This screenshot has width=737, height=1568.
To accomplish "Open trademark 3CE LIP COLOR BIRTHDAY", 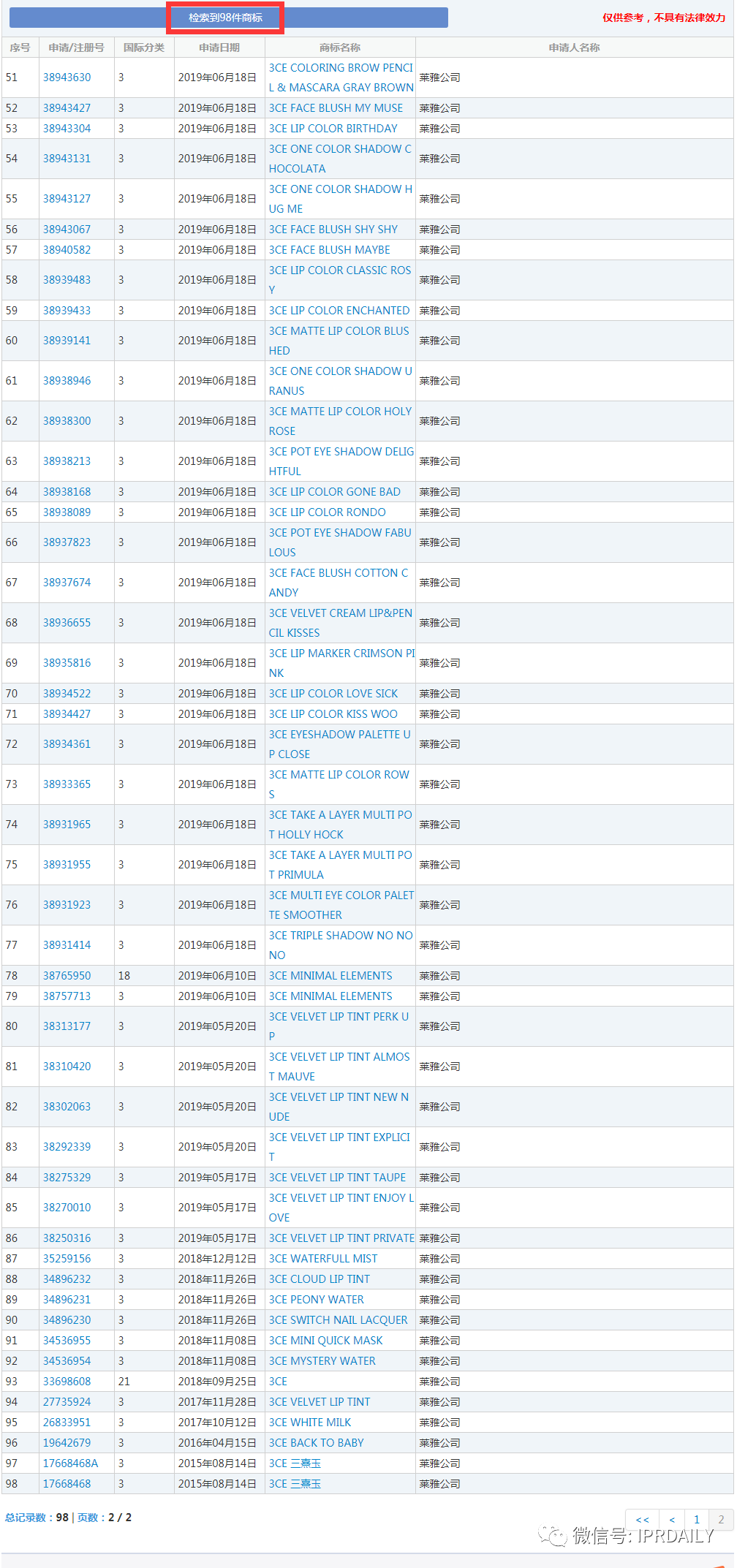I will click(333, 129).
